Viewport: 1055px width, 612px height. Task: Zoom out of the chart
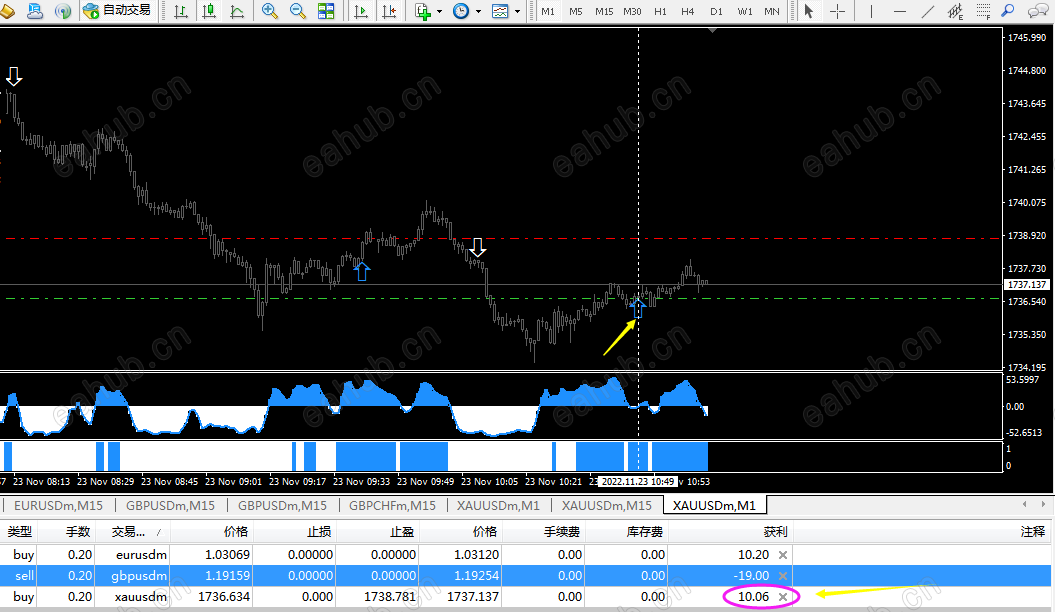pos(297,11)
